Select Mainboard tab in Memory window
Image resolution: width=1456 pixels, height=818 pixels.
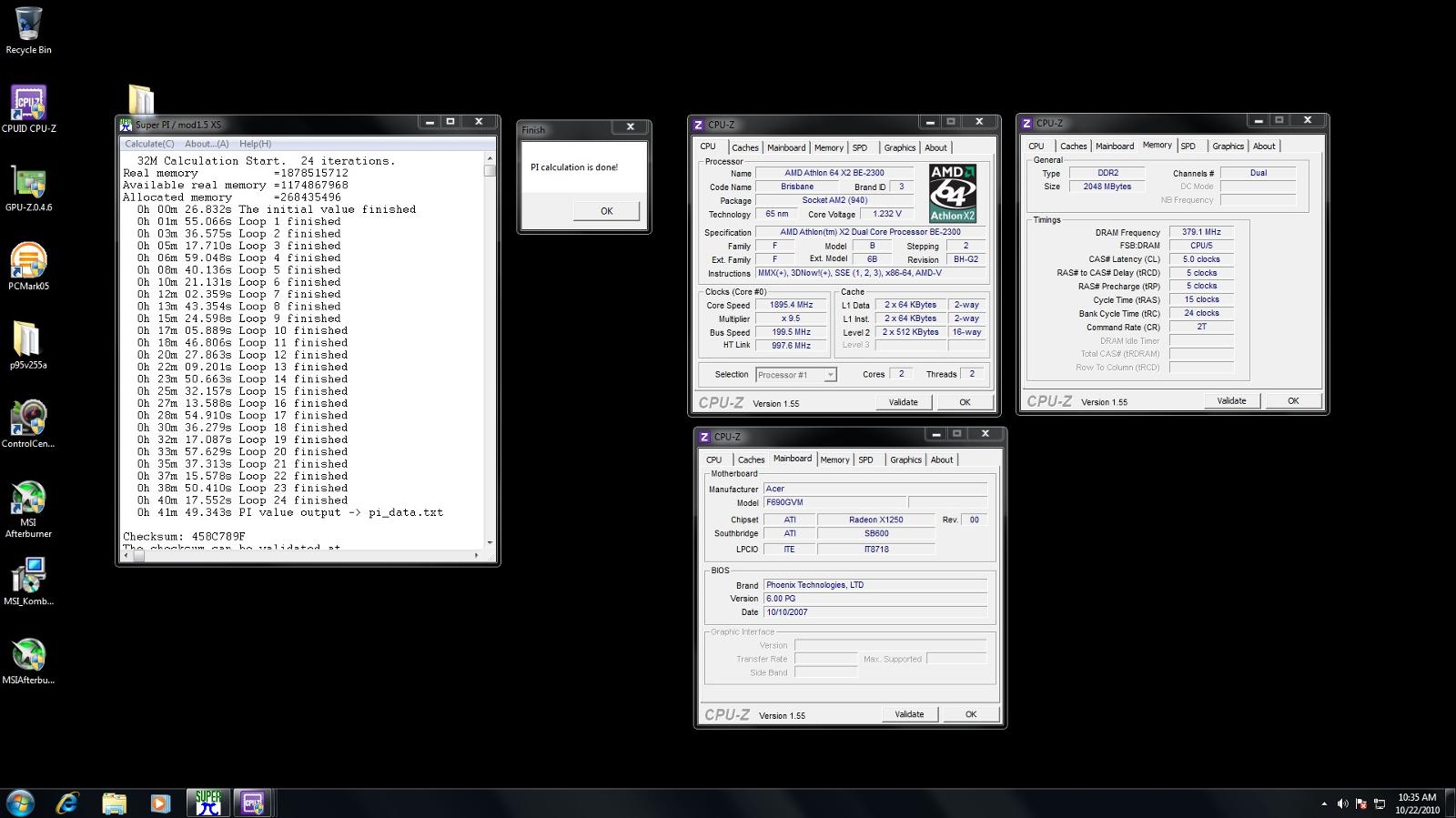(1115, 146)
